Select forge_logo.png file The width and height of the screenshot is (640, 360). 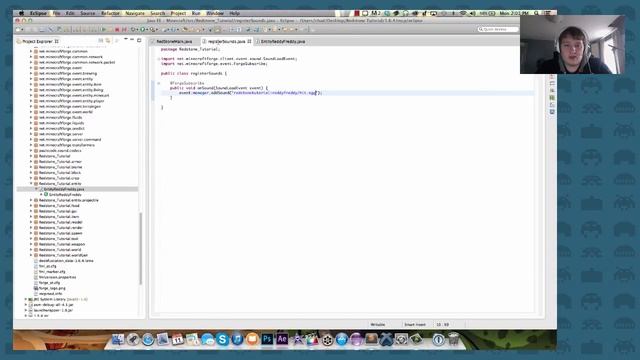click(52, 288)
